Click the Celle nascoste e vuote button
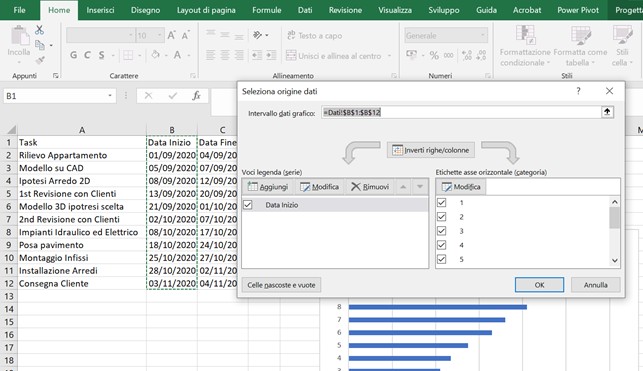This screenshot has width=643, height=371. 281,285
